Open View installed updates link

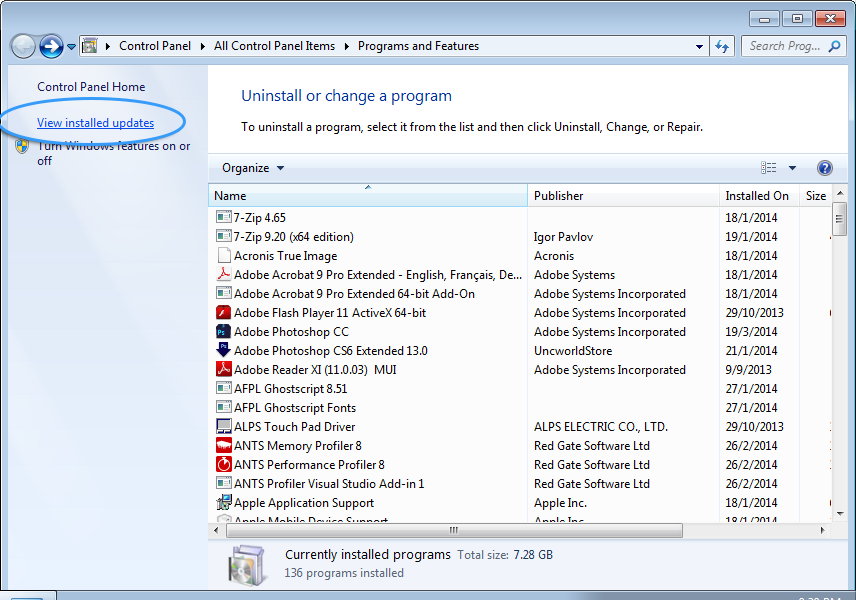pos(96,123)
